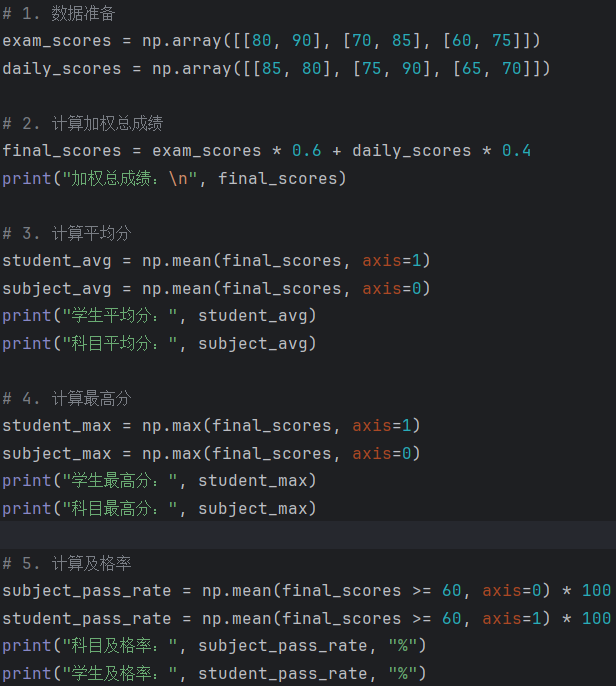Click the string "学生最高分：" in print
The image size is (616, 686).
coord(120,481)
